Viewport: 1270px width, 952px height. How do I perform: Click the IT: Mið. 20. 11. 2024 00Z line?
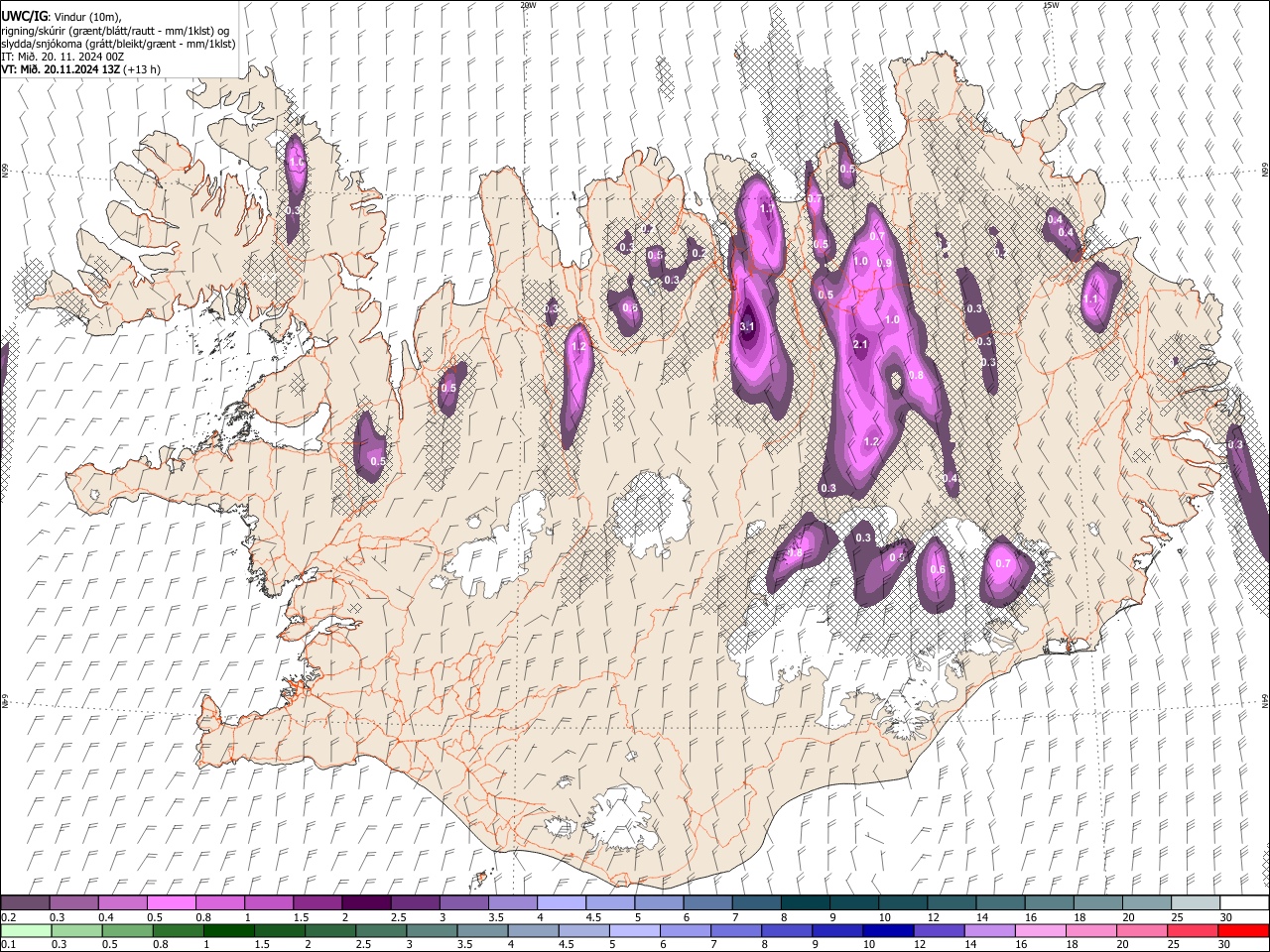(x=63, y=57)
